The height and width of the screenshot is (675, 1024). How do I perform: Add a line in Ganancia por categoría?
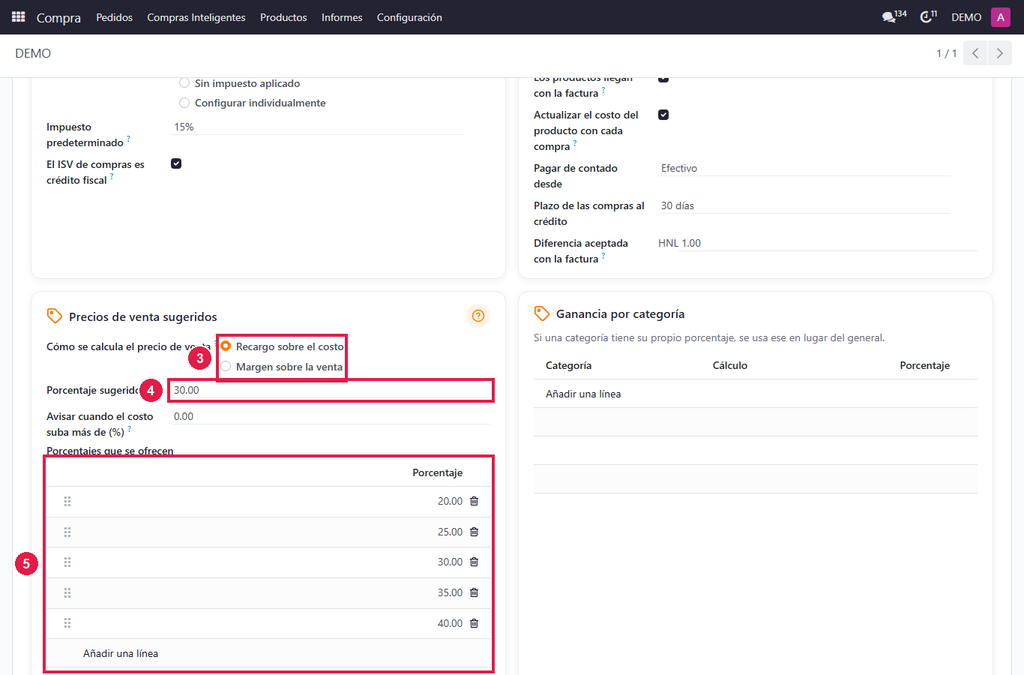tap(583, 394)
